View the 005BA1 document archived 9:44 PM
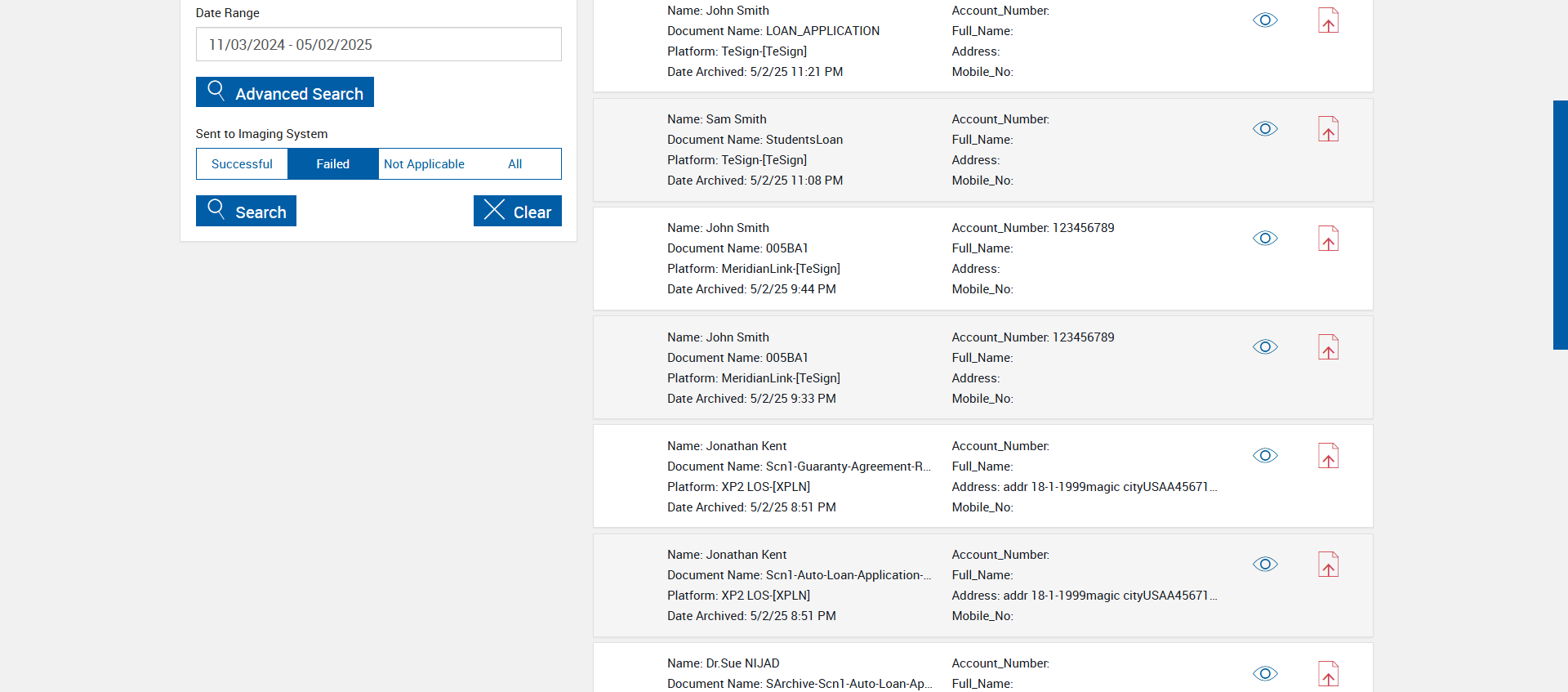 pyautogui.click(x=1265, y=239)
